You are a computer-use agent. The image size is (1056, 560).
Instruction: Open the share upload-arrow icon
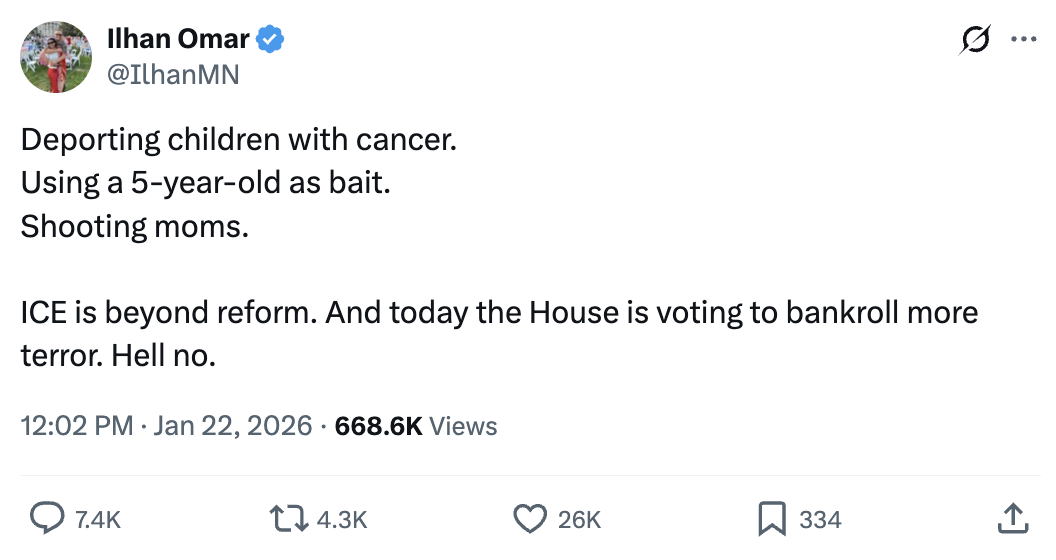pyautogui.click(x=1012, y=518)
